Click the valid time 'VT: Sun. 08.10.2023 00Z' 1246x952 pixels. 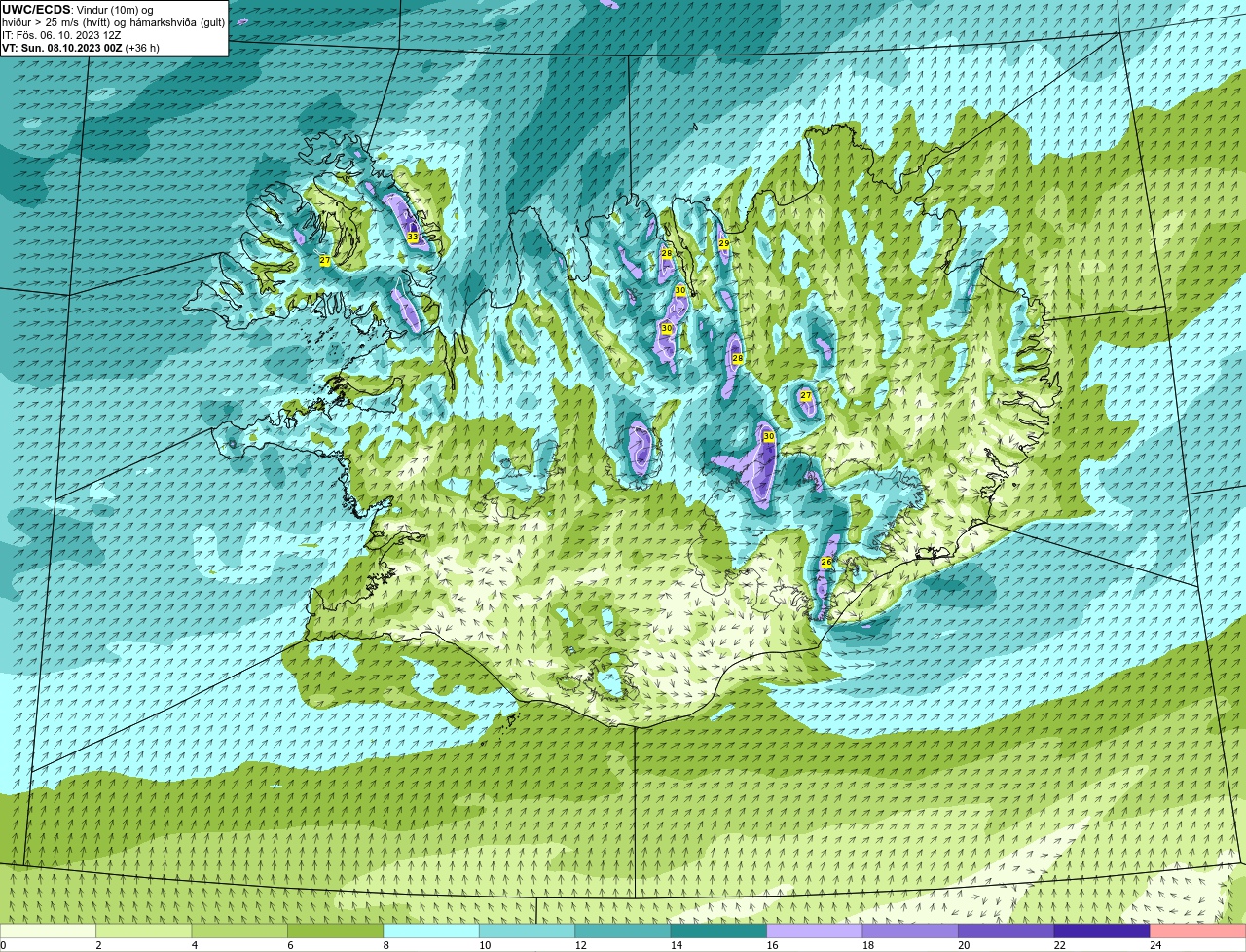pos(62,48)
